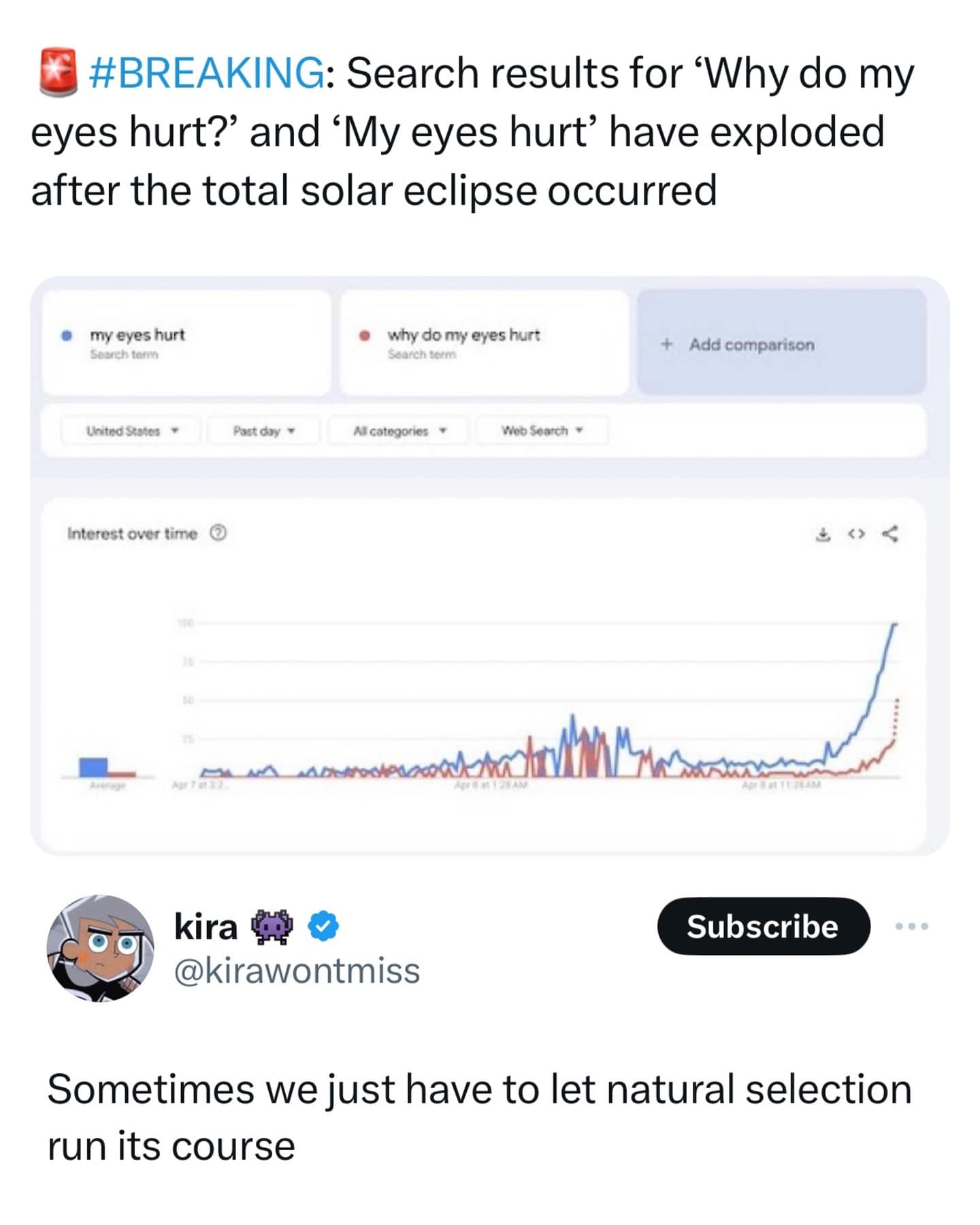The height and width of the screenshot is (1225, 980).
Task: Open the All categories dropdown
Action: [399, 431]
